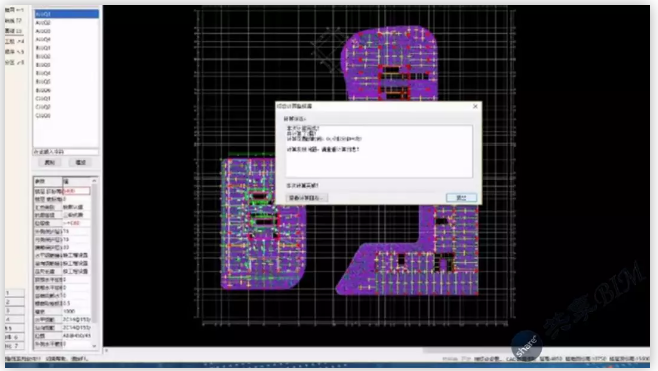
Task: Select the highlighted AWQ1 item in list
Action: point(66,14)
